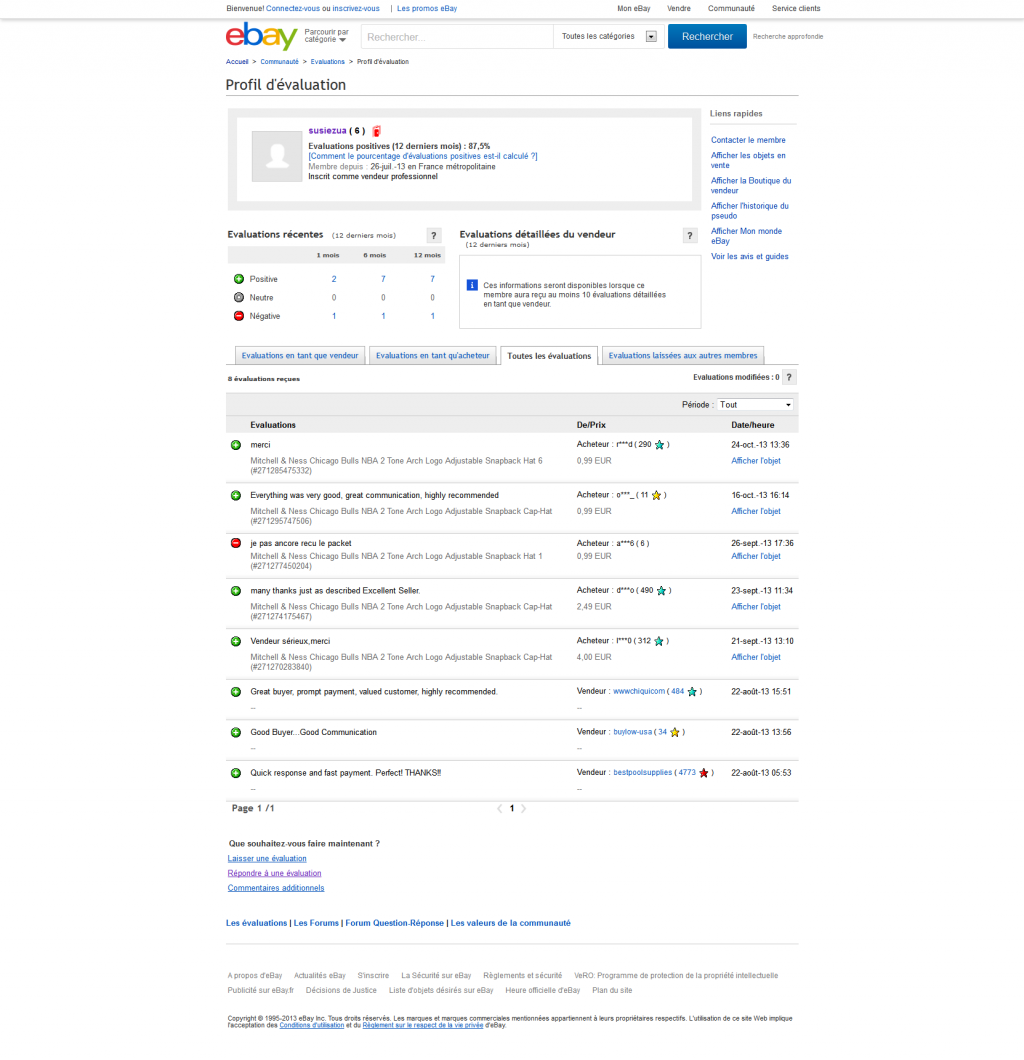Click page number 1 in pagination

click(512, 809)
